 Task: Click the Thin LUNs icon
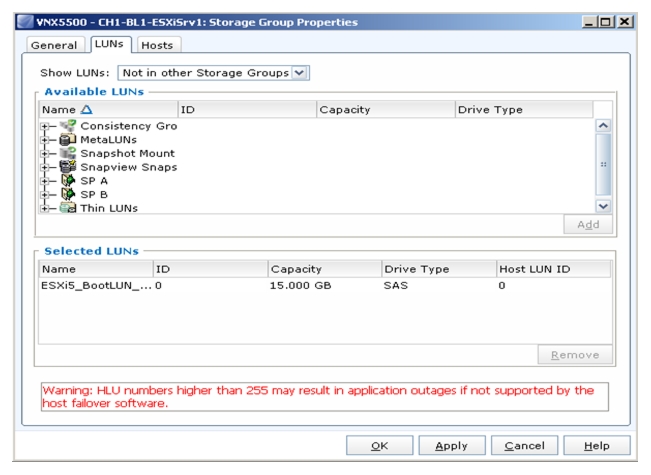click(68, 208)
